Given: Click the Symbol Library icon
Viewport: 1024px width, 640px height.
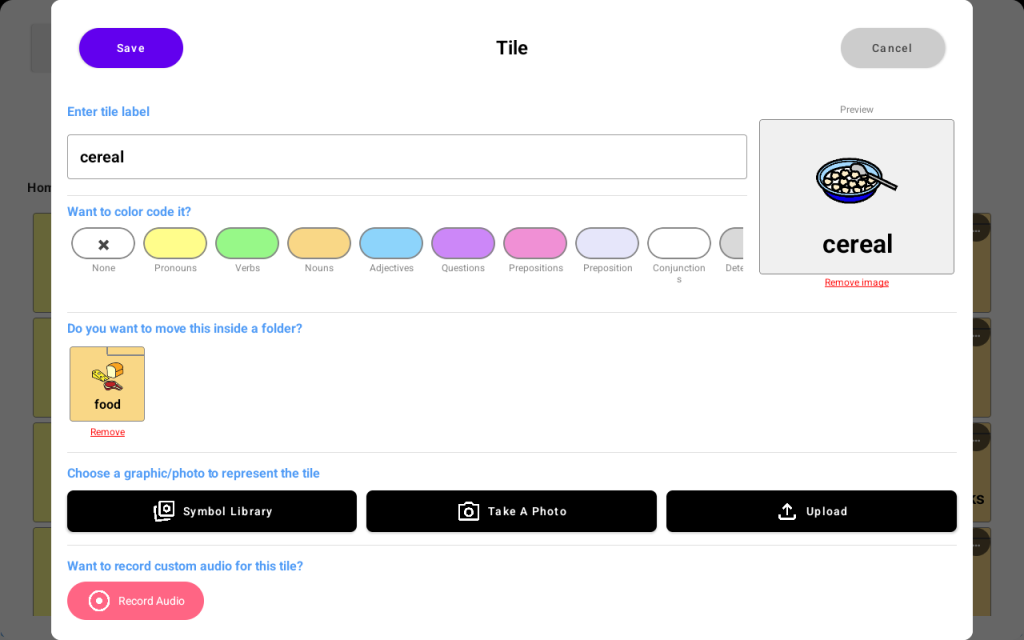Looking at the screenshot, I should tap(164, 511).
